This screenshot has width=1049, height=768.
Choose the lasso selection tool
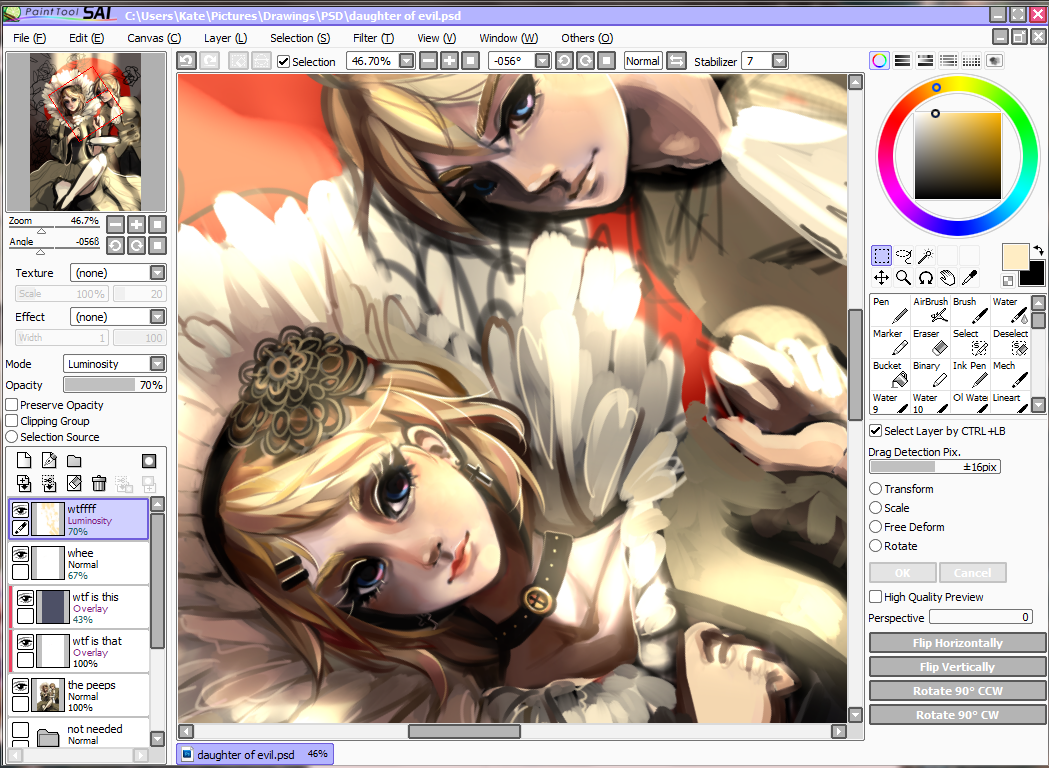point(903,256)
